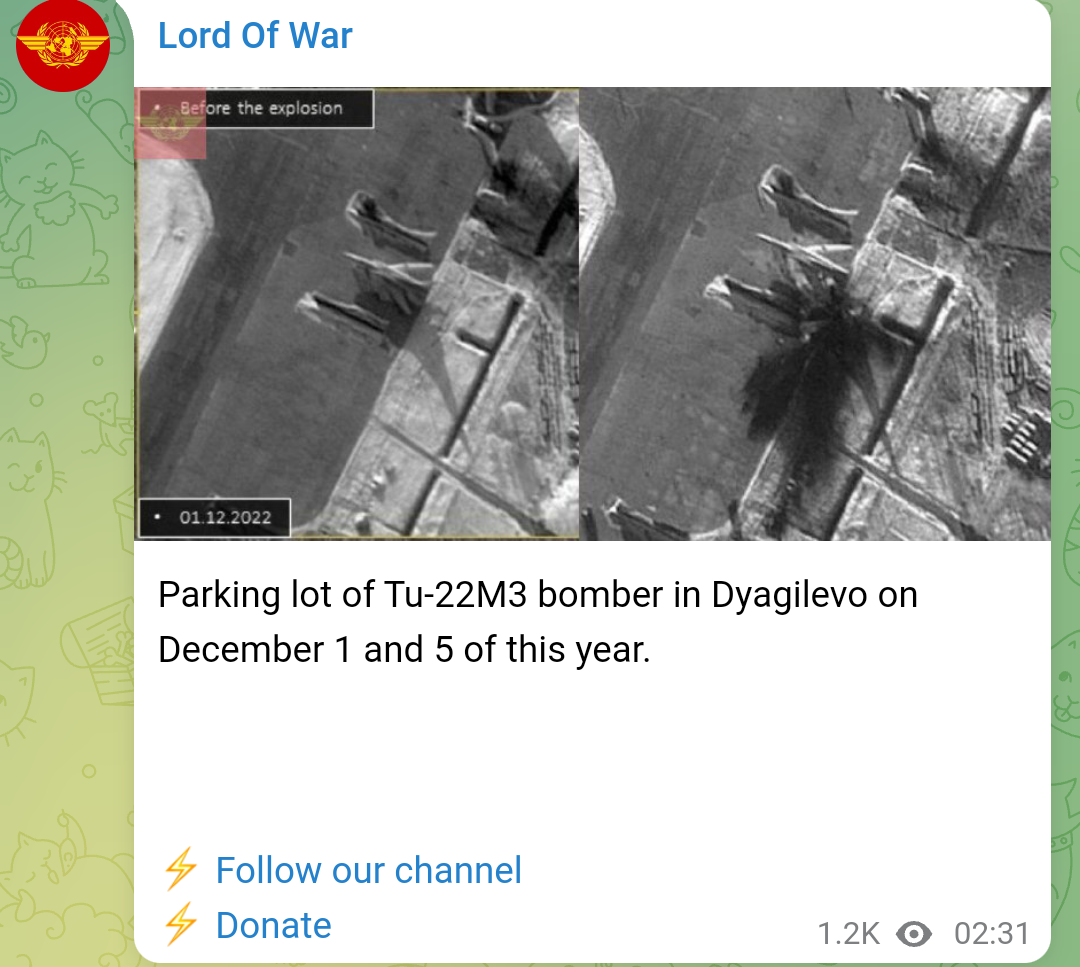The image size is (1080, 967).
Task: Open the Lord Of War channel name
Action: tap(255, 36)
